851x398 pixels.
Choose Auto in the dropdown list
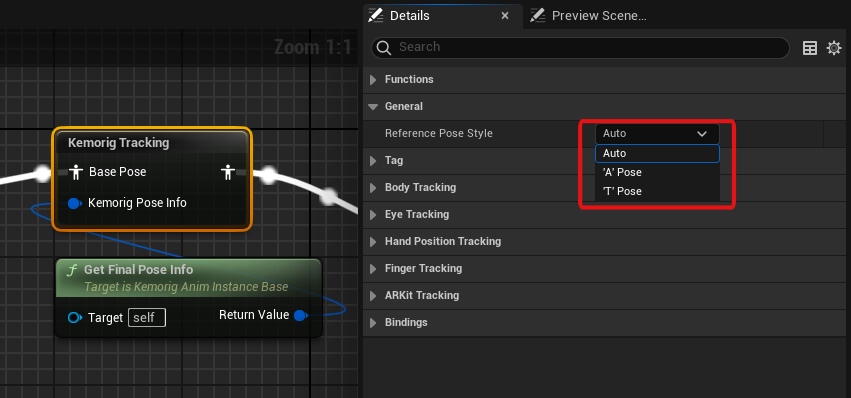657,154
